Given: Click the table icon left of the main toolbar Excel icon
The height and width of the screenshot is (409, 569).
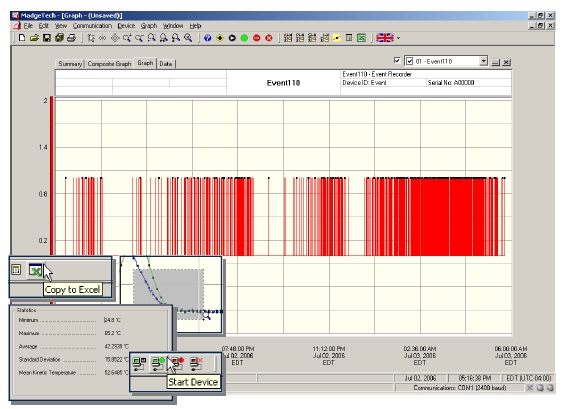Looking at the screenshot, I should coord(349,38).
